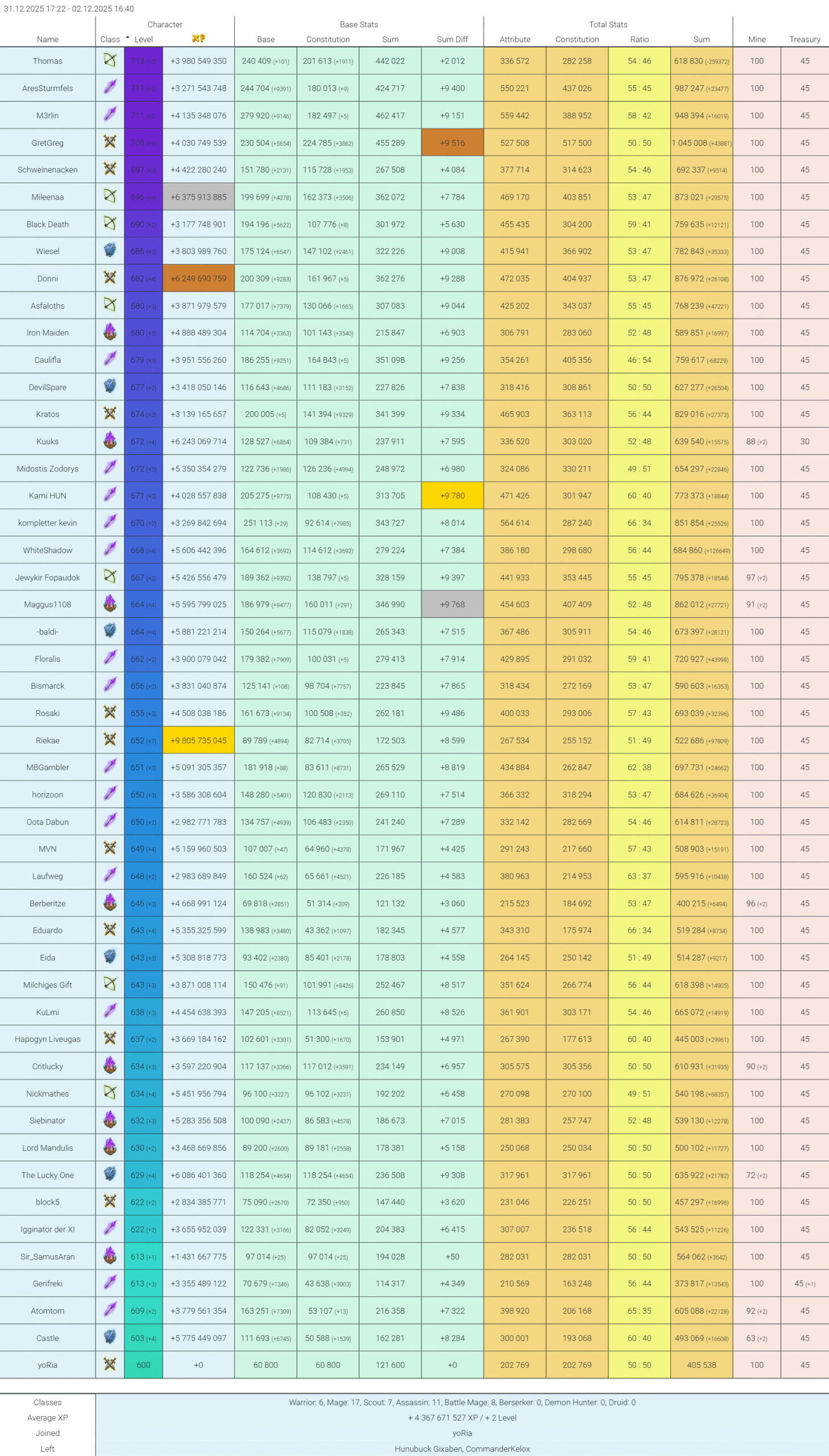
Task: Click the sort arrow beside Level header
Action: 127,38
